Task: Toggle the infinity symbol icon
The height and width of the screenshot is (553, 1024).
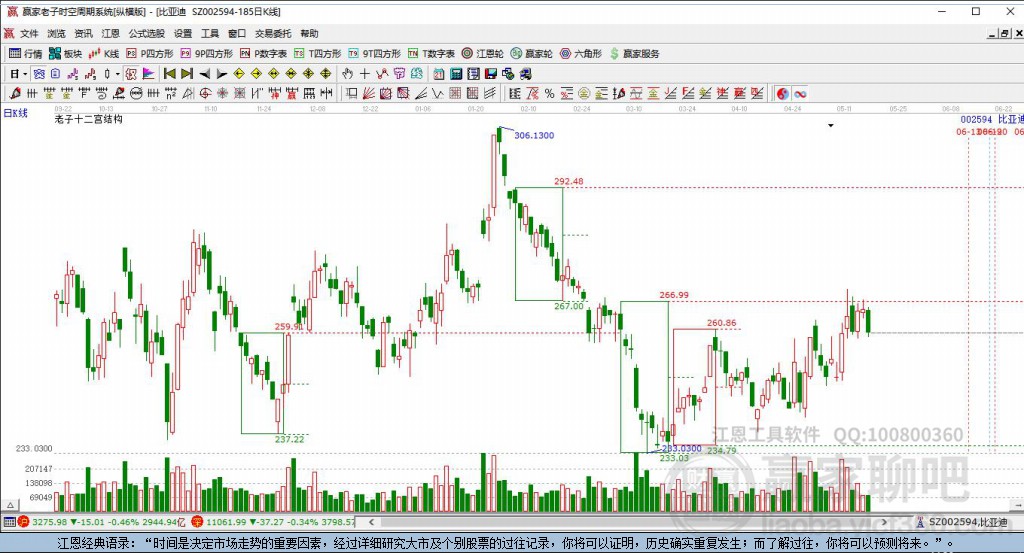Action: pos(800,94)
